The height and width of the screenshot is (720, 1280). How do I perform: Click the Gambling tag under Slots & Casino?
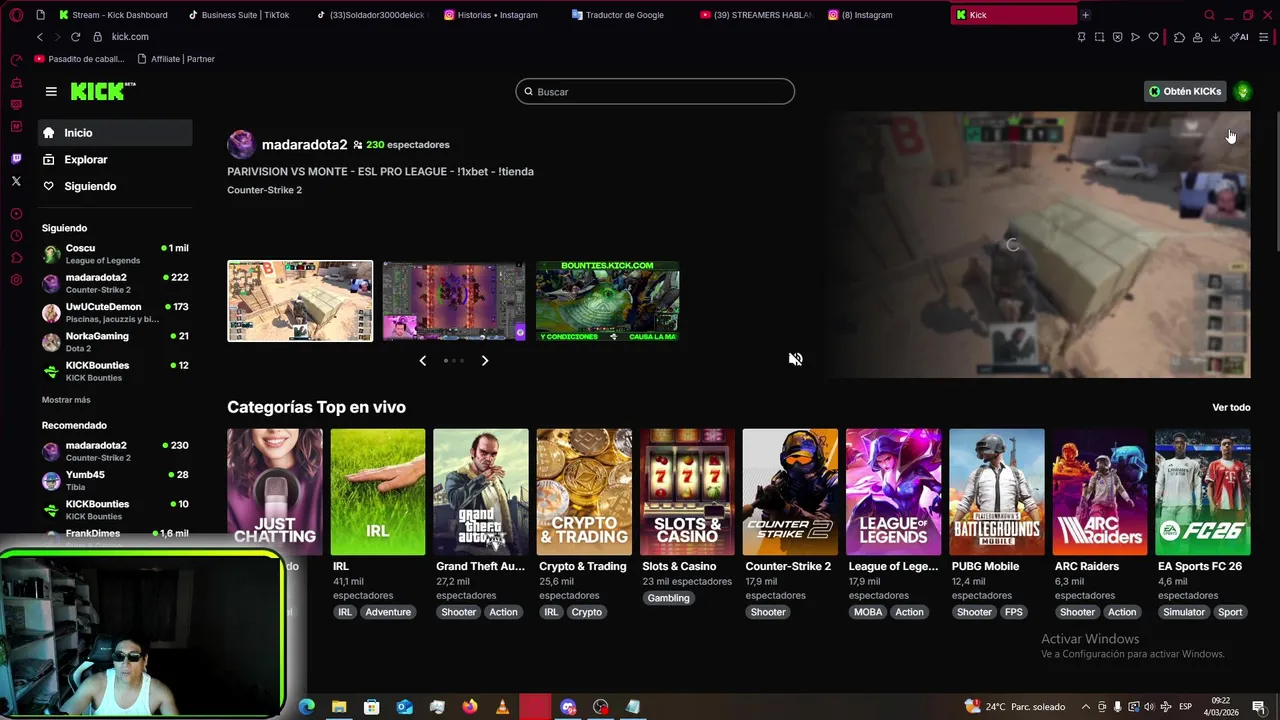668,598
